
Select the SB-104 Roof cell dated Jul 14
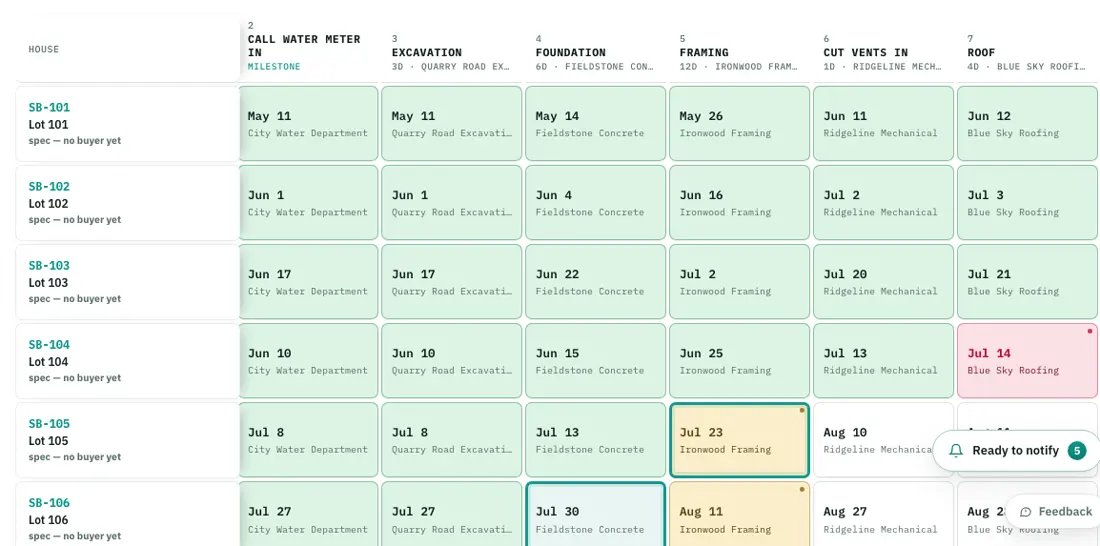[1027, 361]
